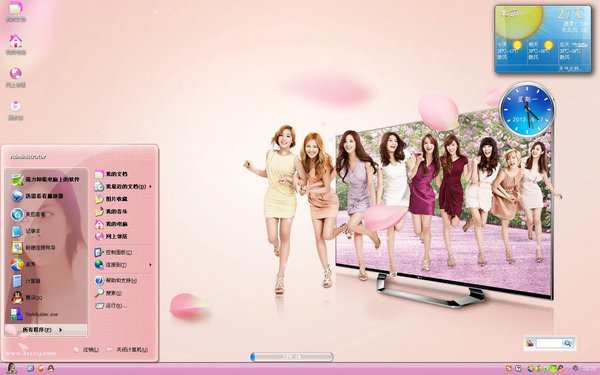
Task: Click the input method tray icon
Action: [518, 368]
